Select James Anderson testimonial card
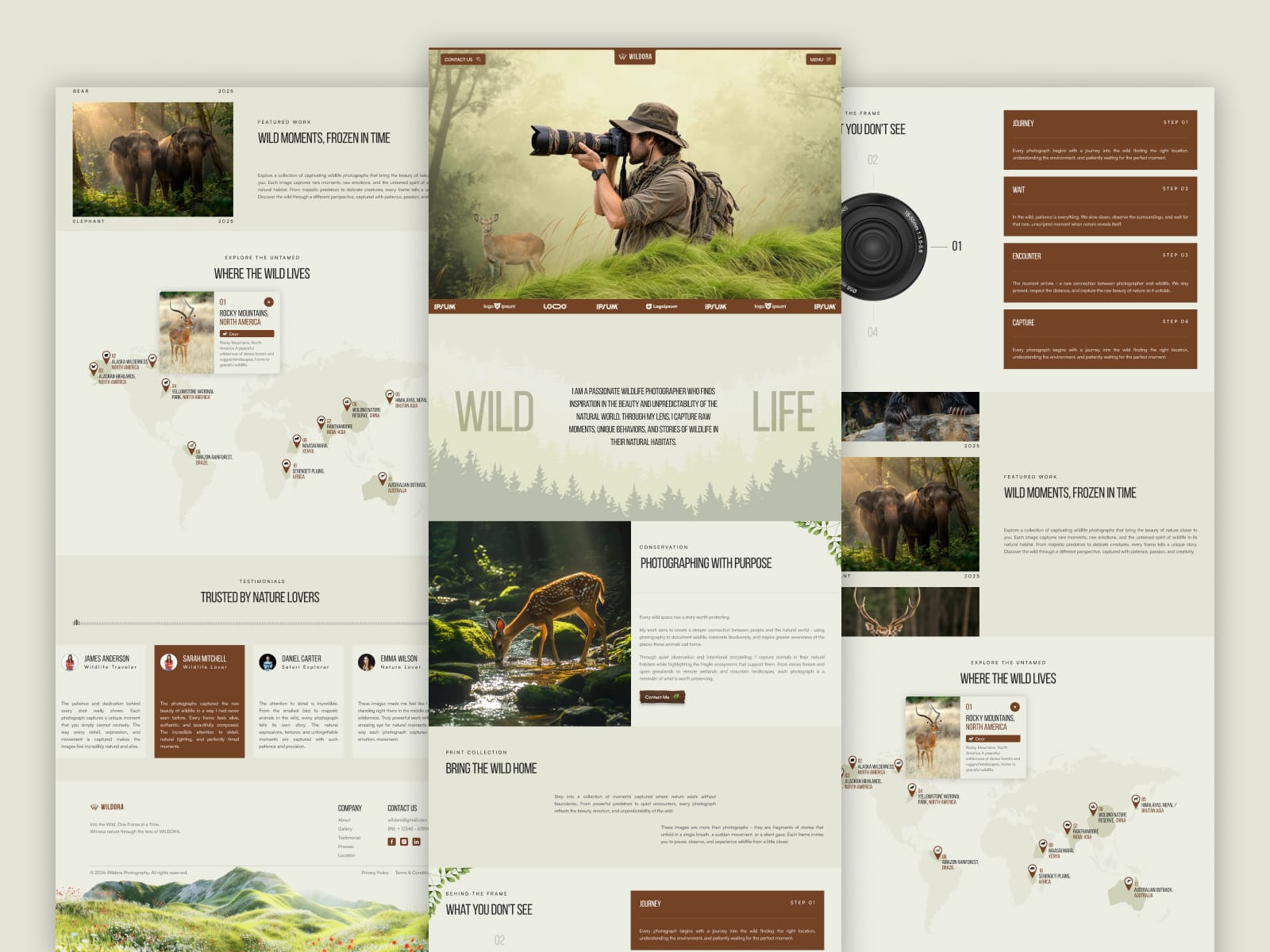1270x952 pixels. 101,701
